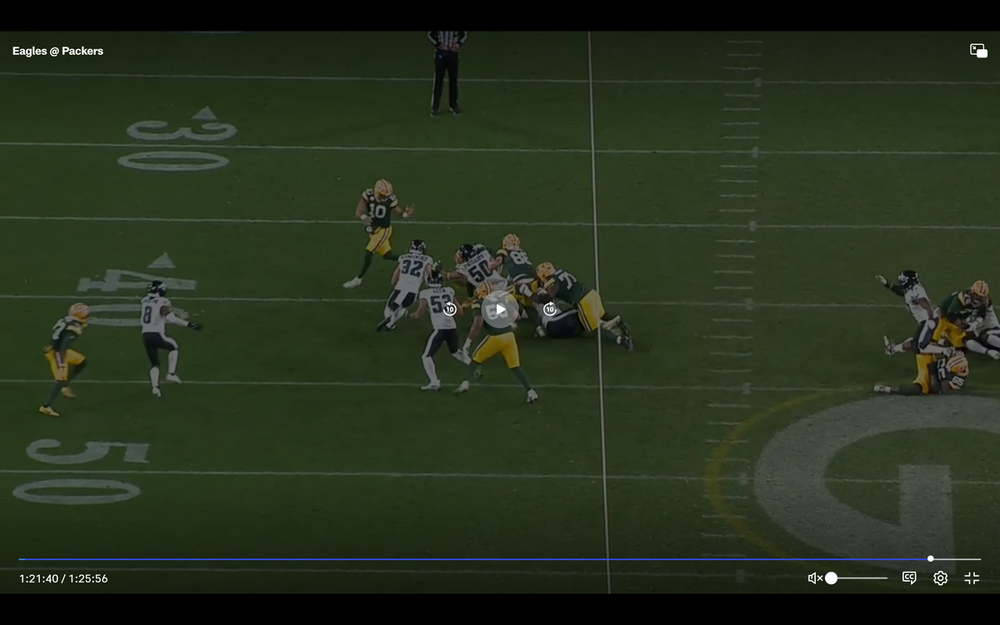Seek to the very start of the video

tap(20, 559)
